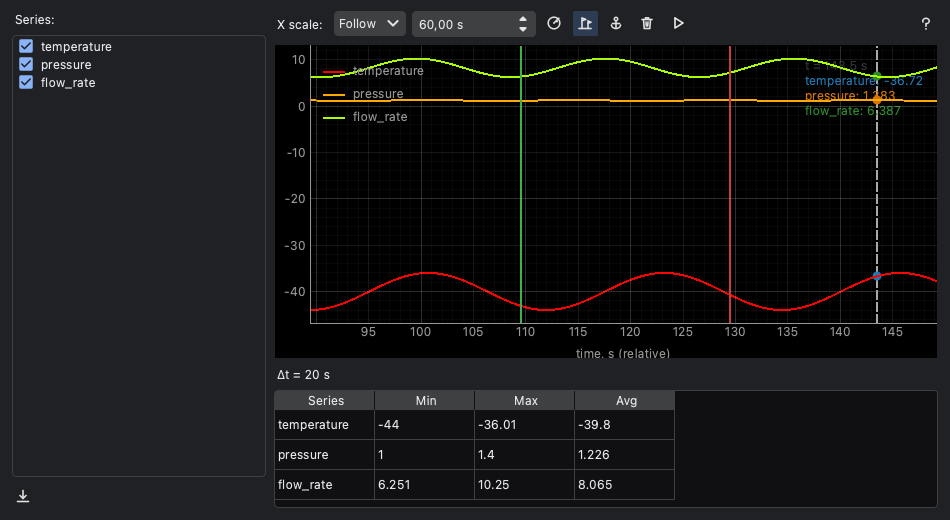Start playback with the play icon

coord(679,24)
